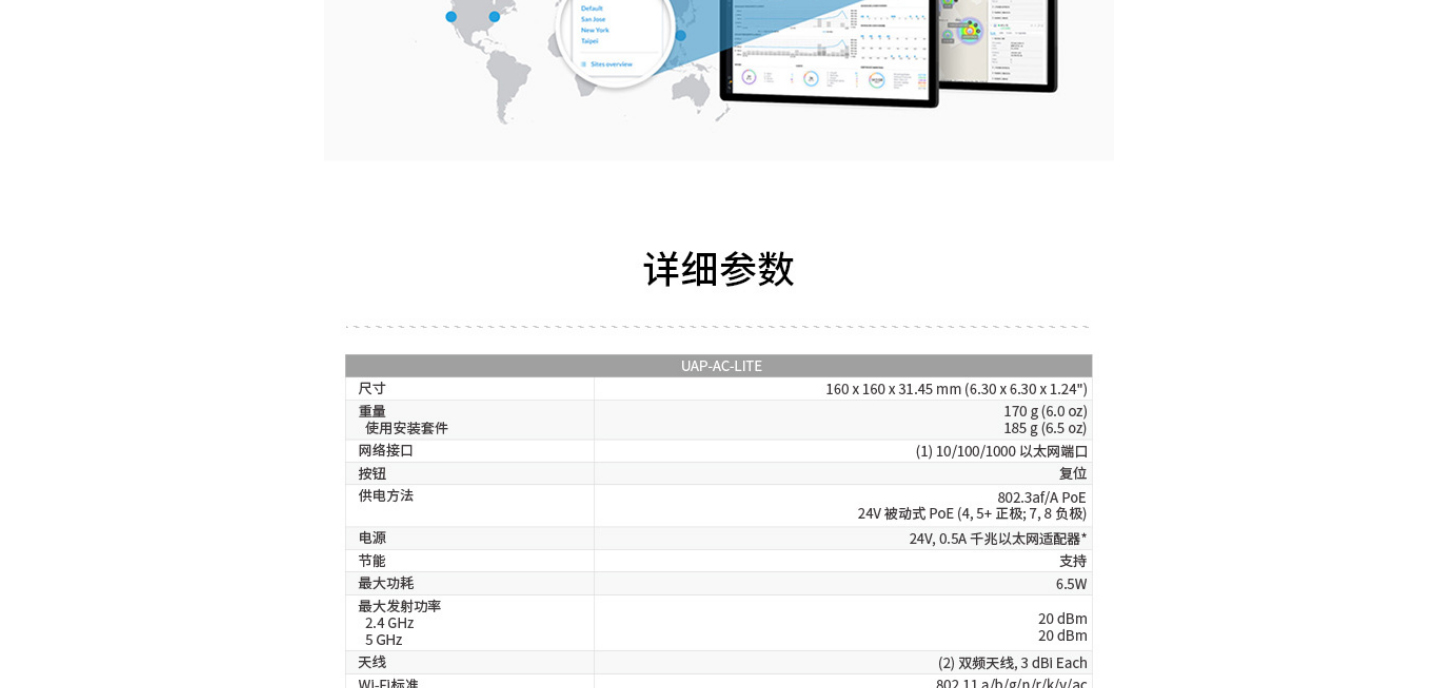
Task: Choose the San Jose site in the list
Action: (x=593, y=19)
